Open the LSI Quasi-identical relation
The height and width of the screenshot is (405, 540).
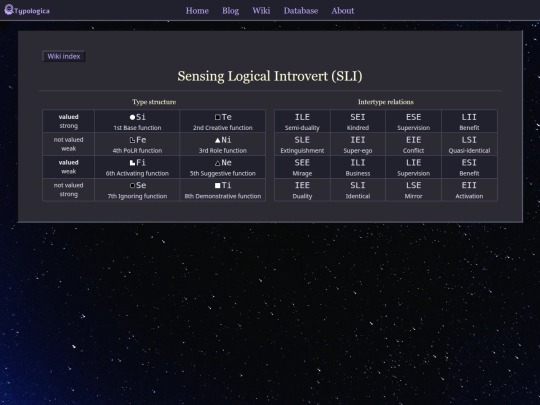(469, 144)
